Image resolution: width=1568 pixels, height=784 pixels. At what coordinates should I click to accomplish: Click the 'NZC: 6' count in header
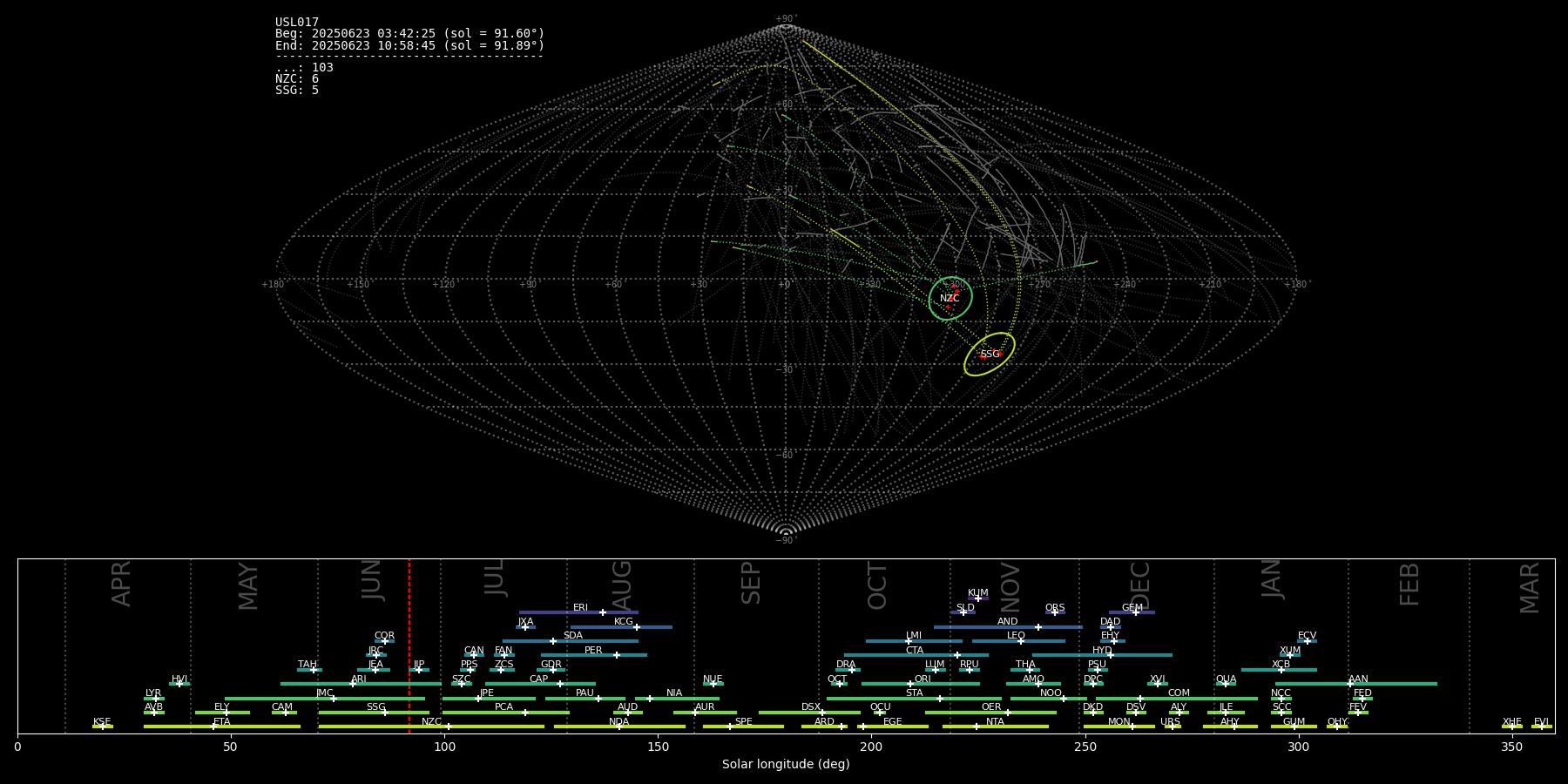(x=297, y=78)
